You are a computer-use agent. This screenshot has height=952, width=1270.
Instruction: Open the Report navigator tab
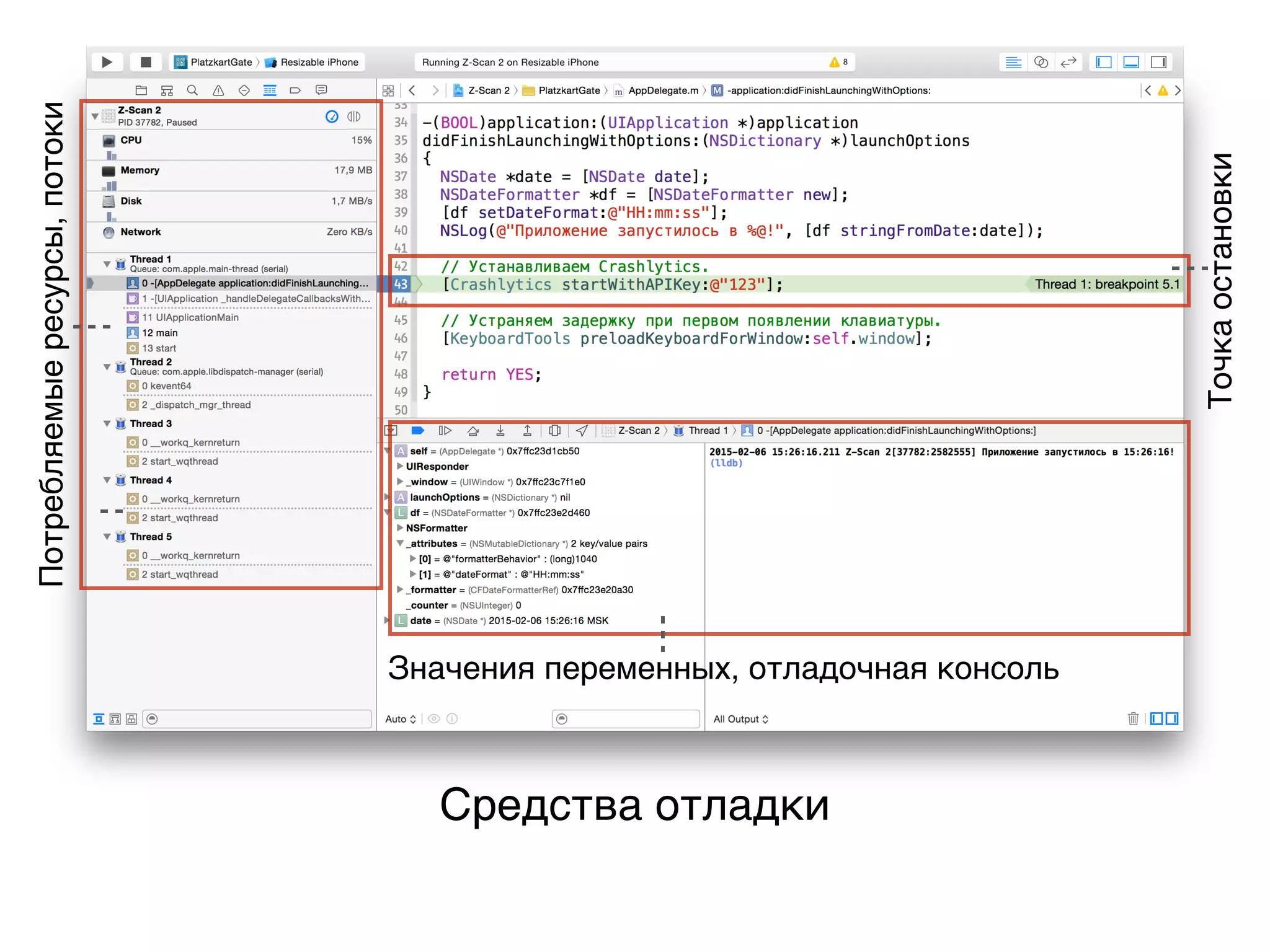coord(321,90)
